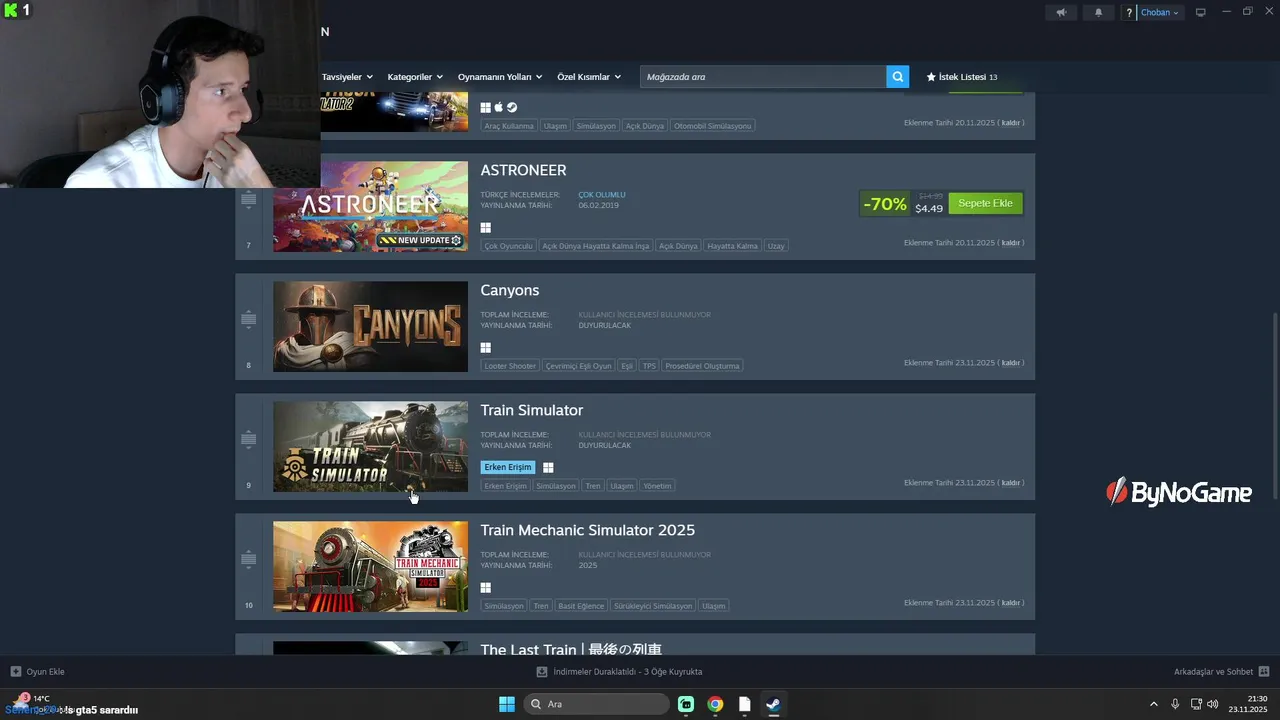Select the Otomobil Simülasyonu tag
The width and height of the screenshot is (1280, 720).
coord(712,126)
